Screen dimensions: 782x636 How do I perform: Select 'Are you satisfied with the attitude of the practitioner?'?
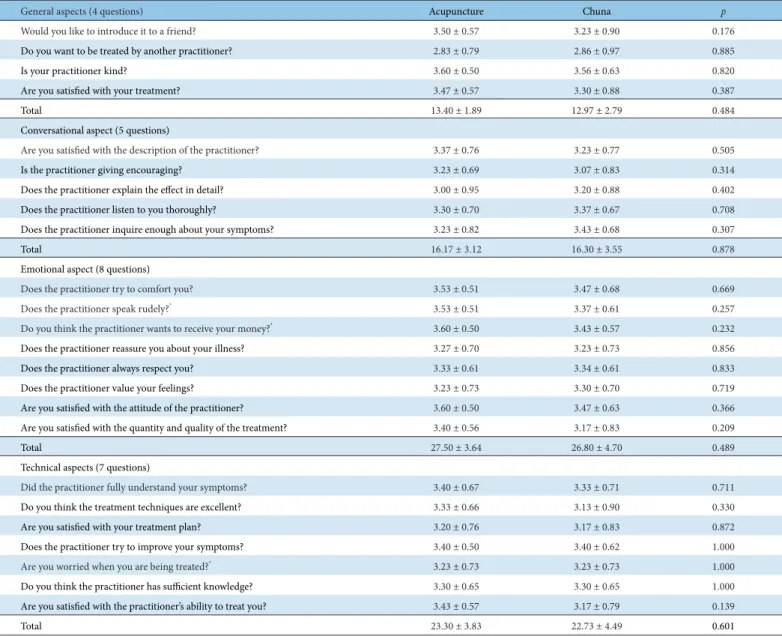[x=132, y=408]
